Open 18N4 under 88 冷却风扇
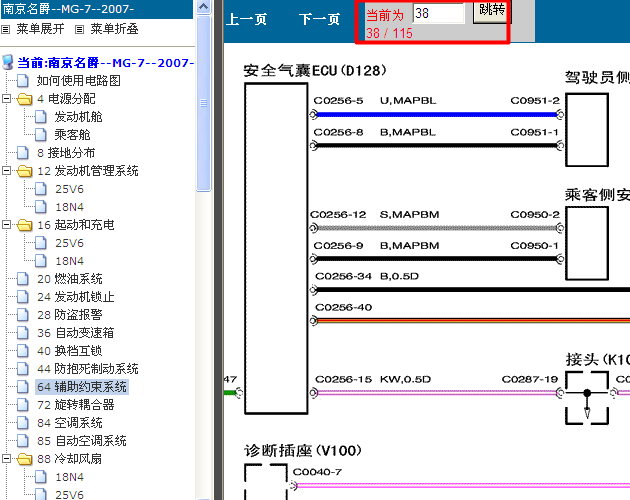 (69, 477)
